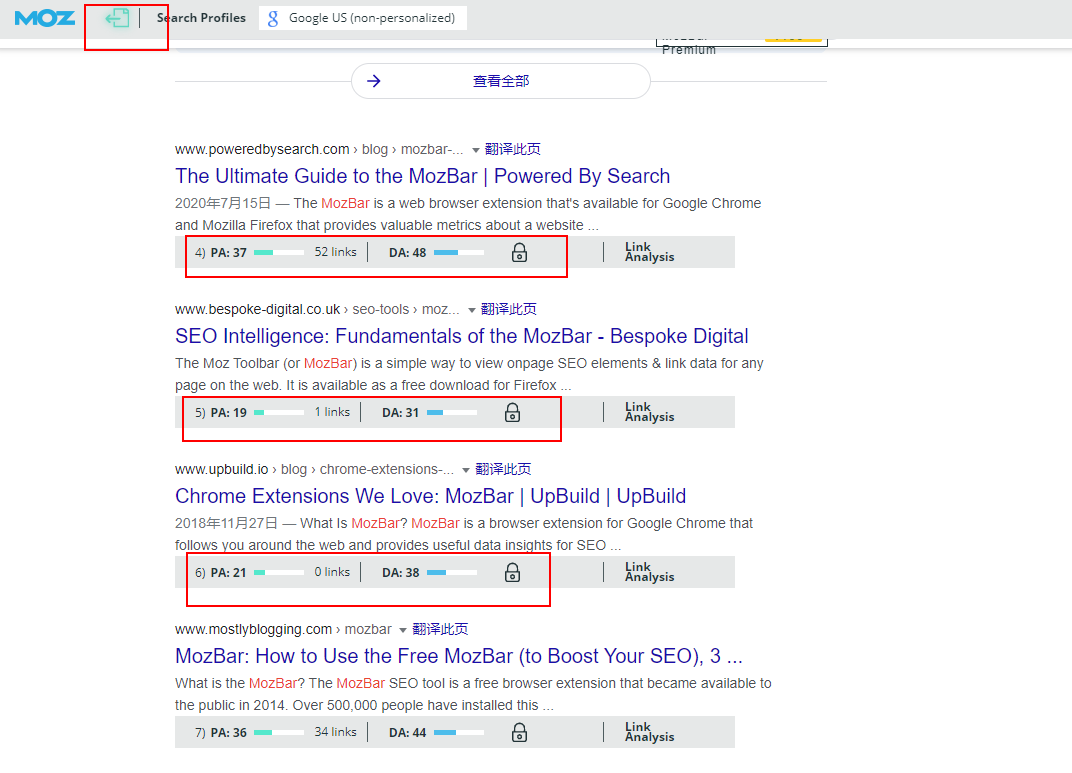Select Google US (non-personalized) profile

(x=363, y=18)
